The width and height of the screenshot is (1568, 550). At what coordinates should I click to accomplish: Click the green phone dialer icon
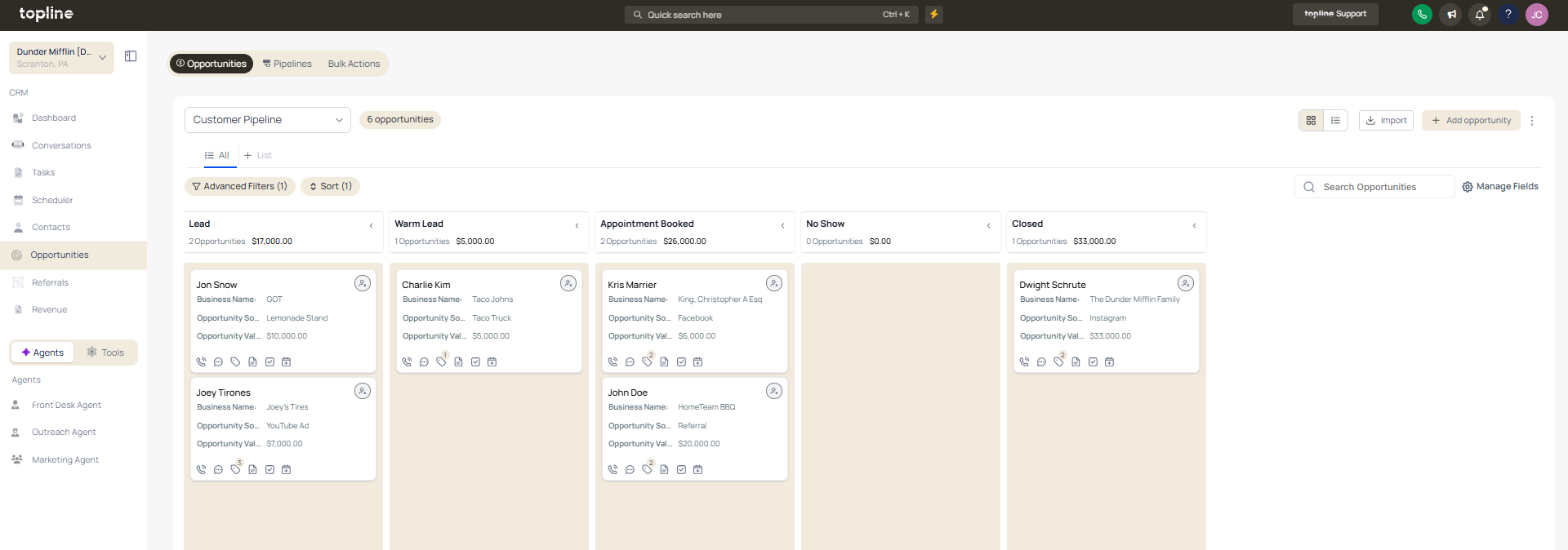1422,14
